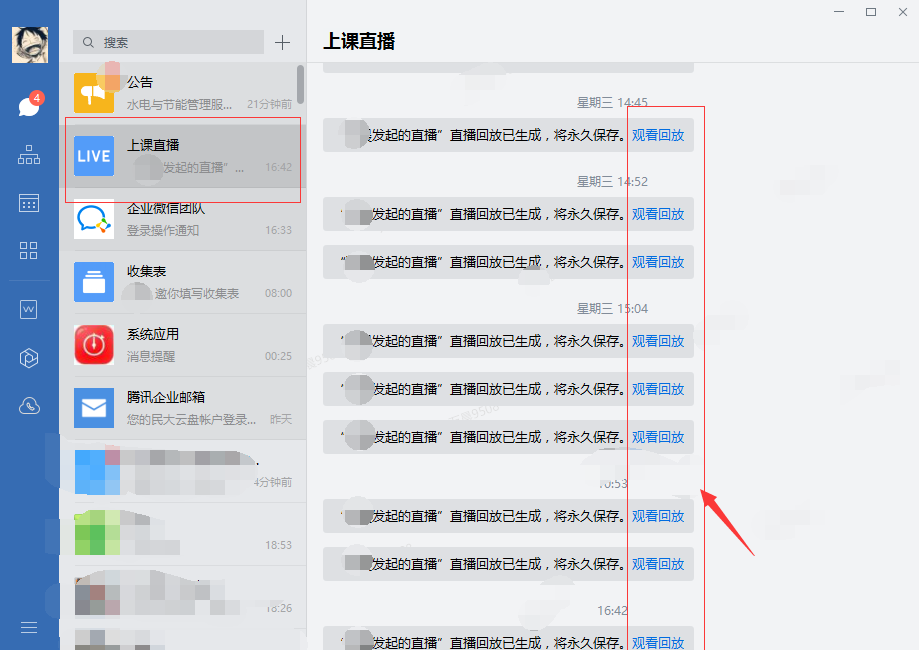
Task: Open the Documents (W) icon in sidebar
Action: click(28, 308)
